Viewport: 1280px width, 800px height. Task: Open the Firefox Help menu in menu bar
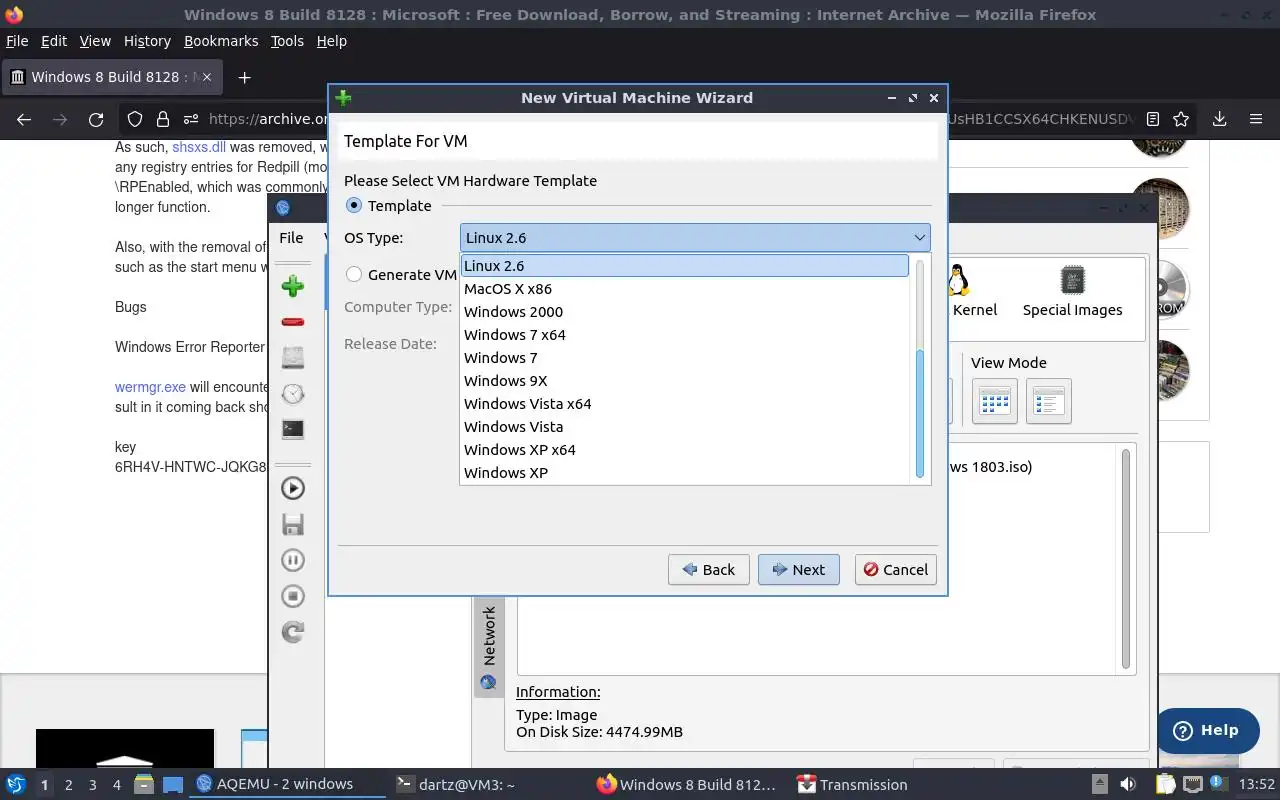point(331,41)
